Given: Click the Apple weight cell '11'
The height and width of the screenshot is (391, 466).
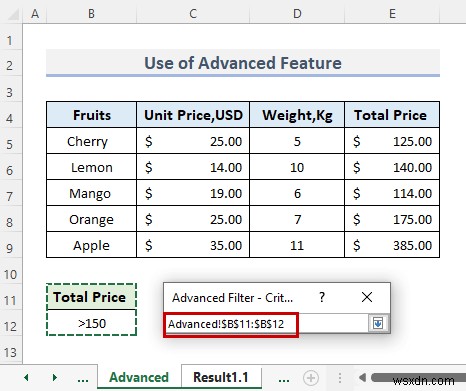Looking at the screenshot, I should [x=297, y=245].
